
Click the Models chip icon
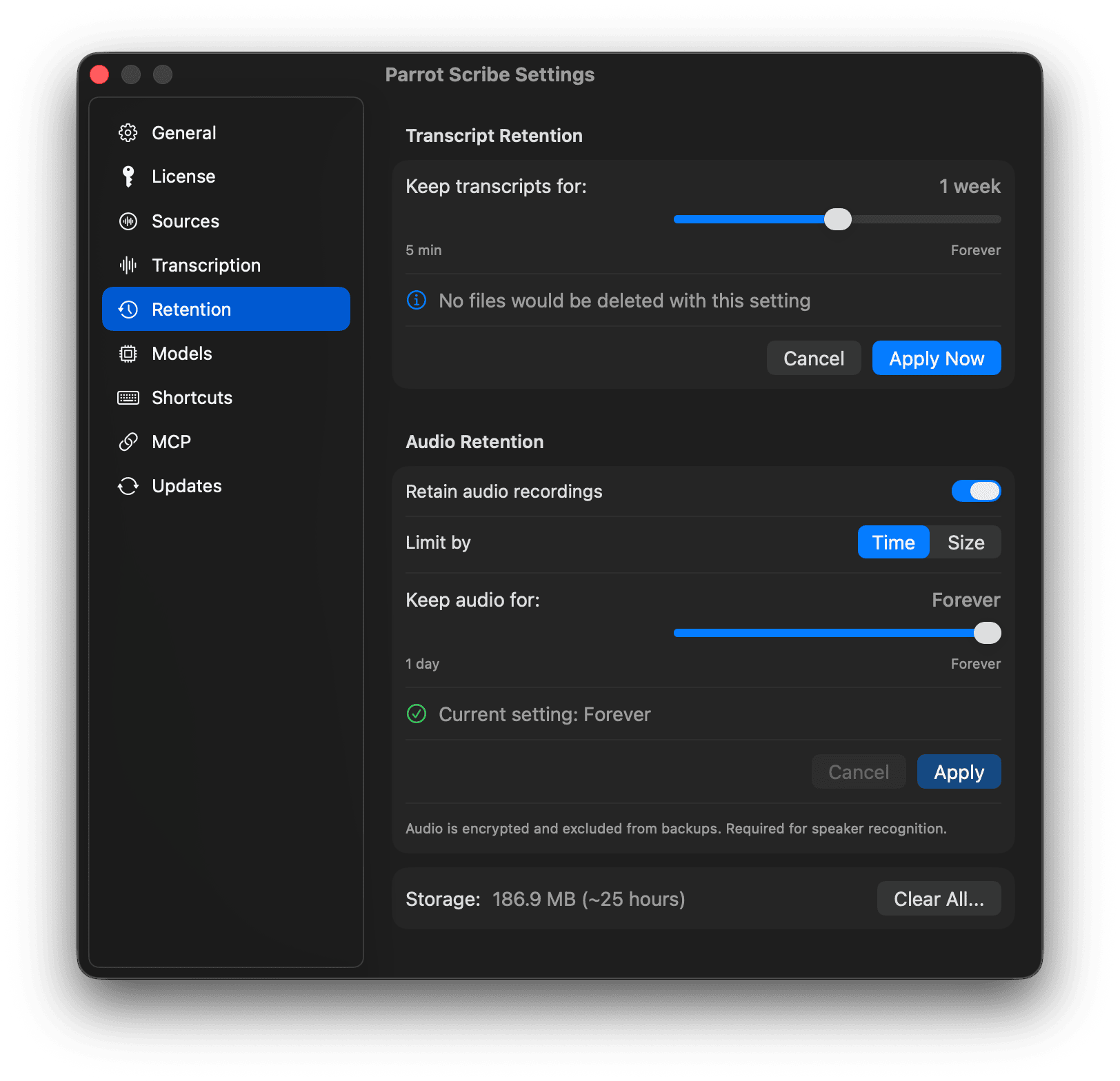tap(128, 353)
